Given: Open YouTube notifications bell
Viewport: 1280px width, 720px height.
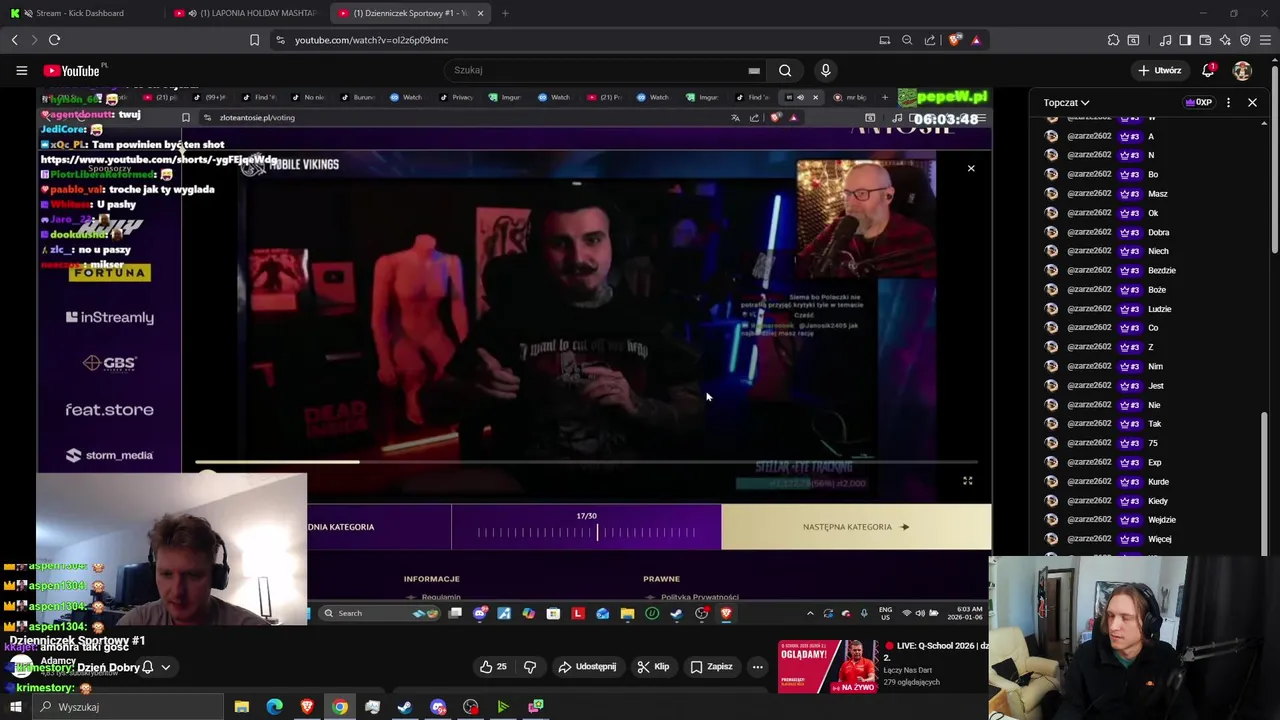Looking at the screenshot, I should click(1208, 70).
